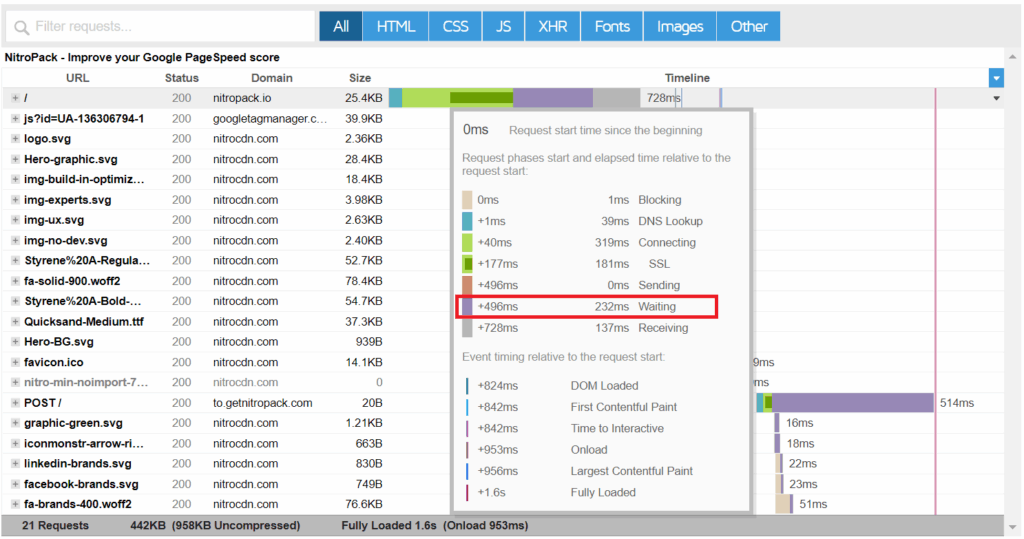The width and height of the screenshot is (1024, 539).
Task: Click the googletagmanager.c… domain cell
Action: [270, 119]
